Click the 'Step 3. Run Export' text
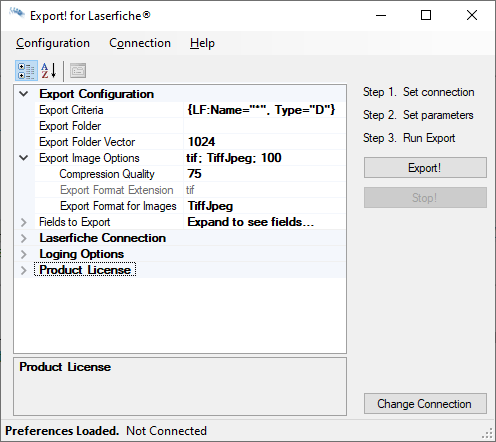Screen dimensions: 496x442 [409, 138]
